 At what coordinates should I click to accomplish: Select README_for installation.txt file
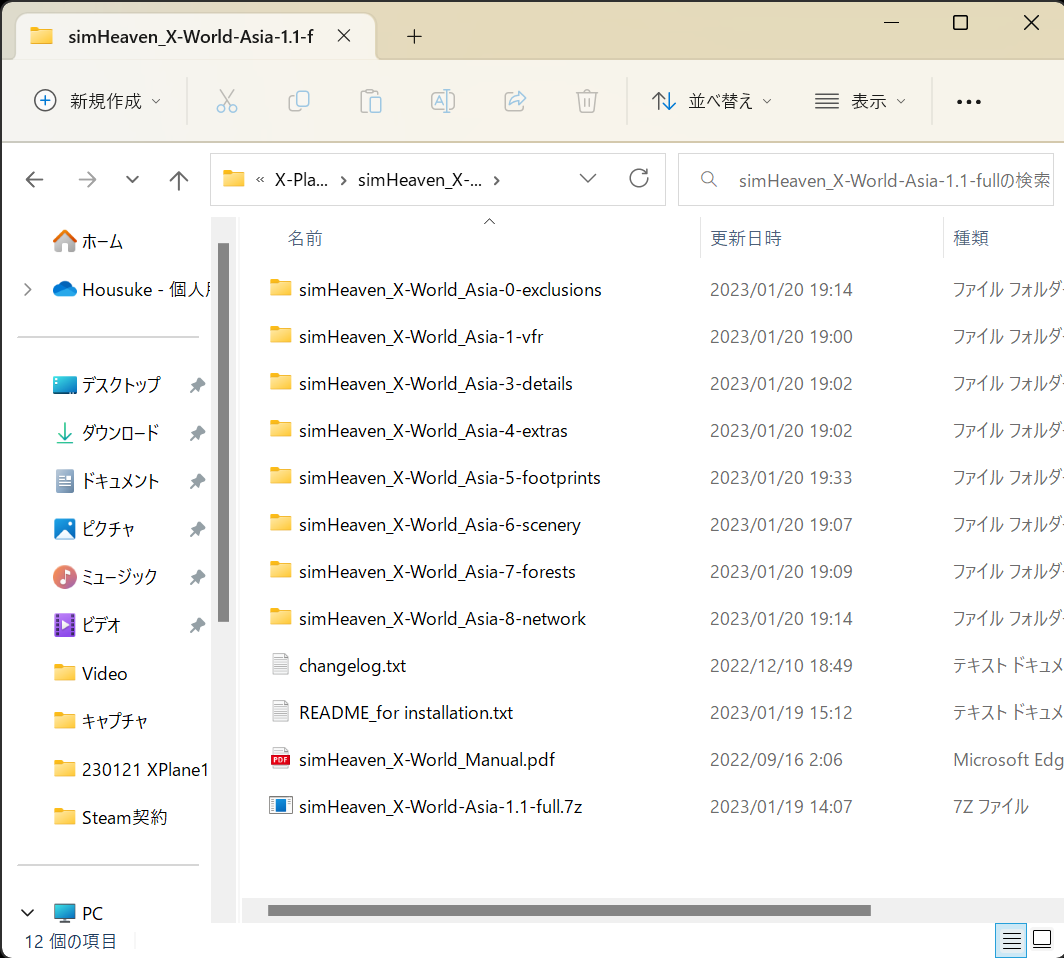(x=406, y=712)
